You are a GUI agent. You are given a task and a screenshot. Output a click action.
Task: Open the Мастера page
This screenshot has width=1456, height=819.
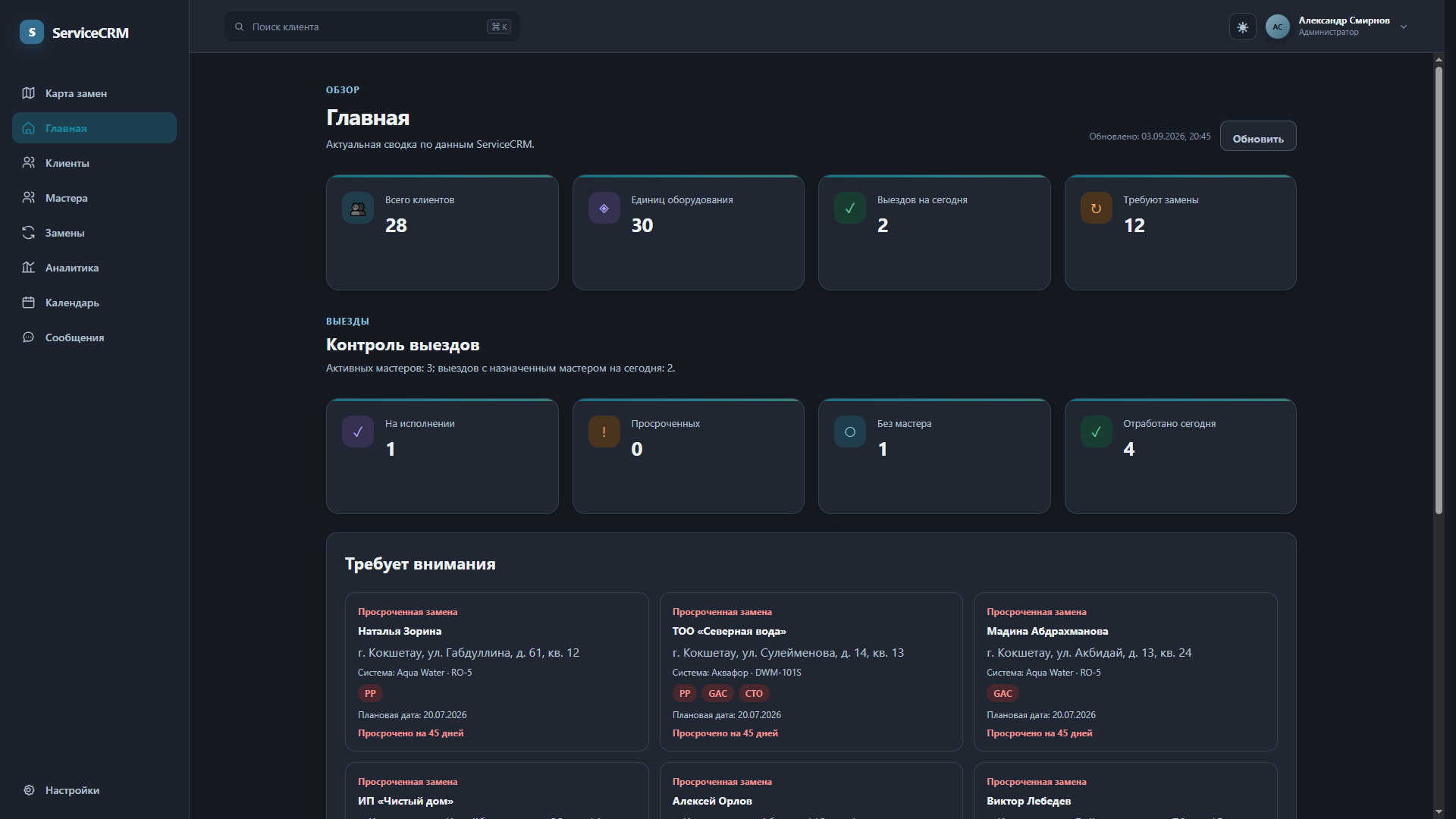click(94, 198)
